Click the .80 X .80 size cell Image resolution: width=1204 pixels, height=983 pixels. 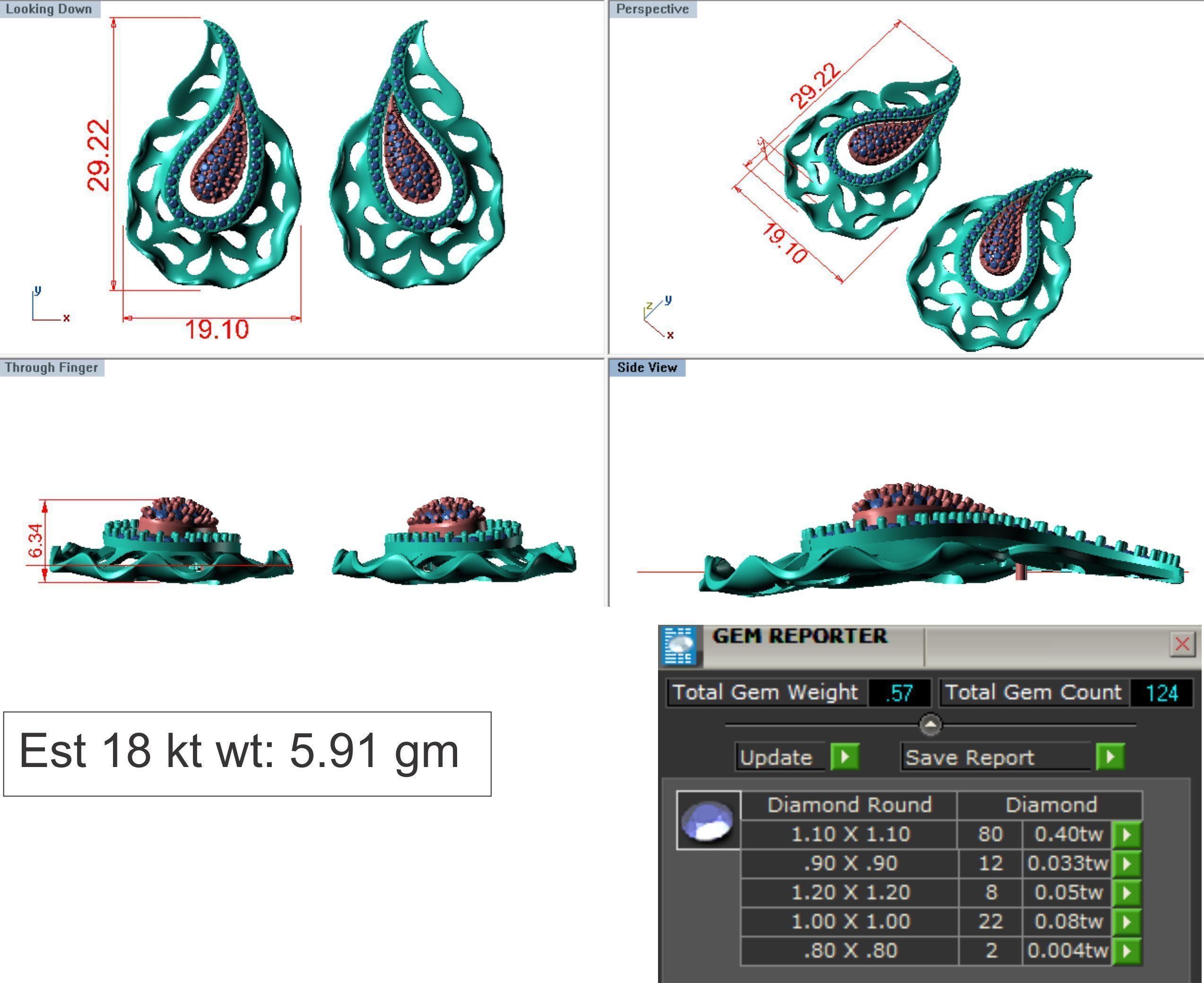[x=849, y=950]
